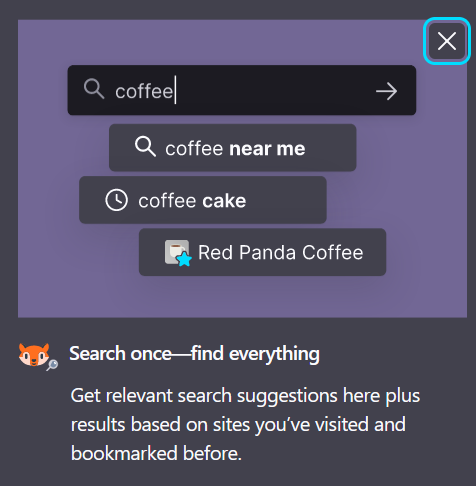Click the search icon beside coffee near me

click(x=145, y=146)
